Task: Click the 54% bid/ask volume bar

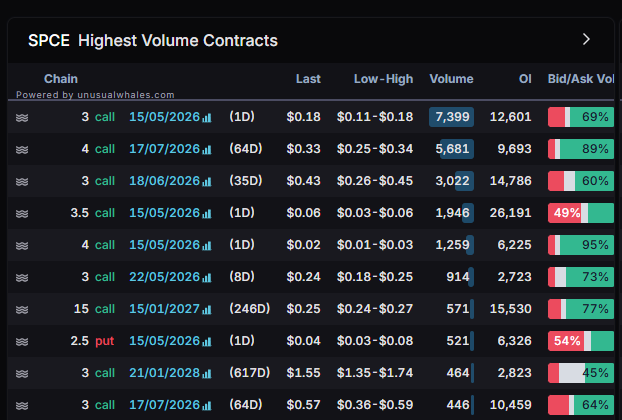Action: pos(581,341)
